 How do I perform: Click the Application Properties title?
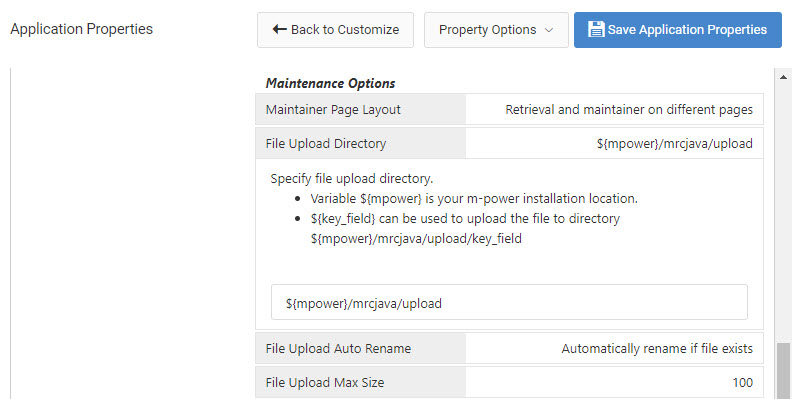[82, 29]
